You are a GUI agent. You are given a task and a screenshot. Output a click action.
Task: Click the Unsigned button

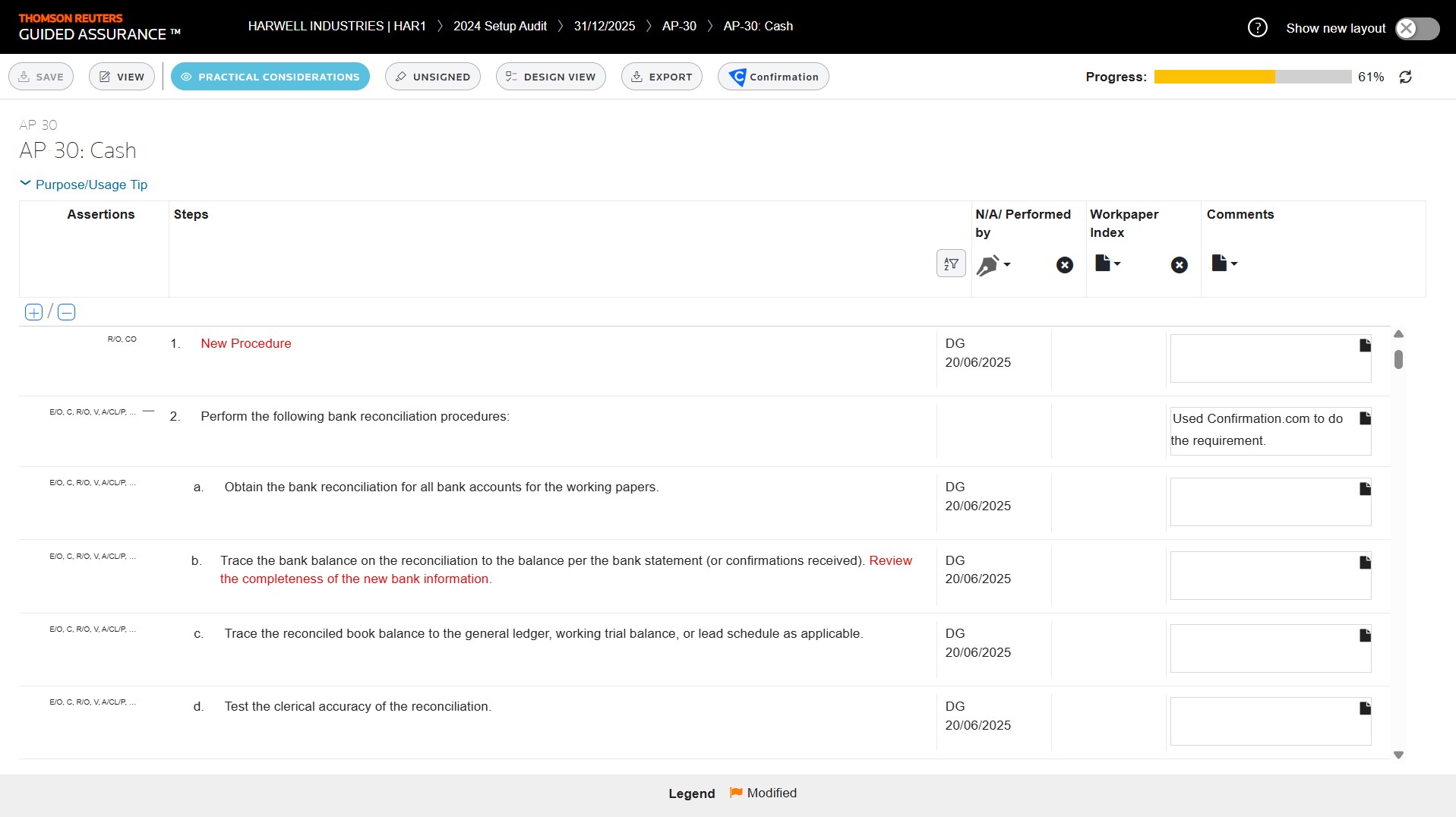pyautogui.click(x=432, y=77)
